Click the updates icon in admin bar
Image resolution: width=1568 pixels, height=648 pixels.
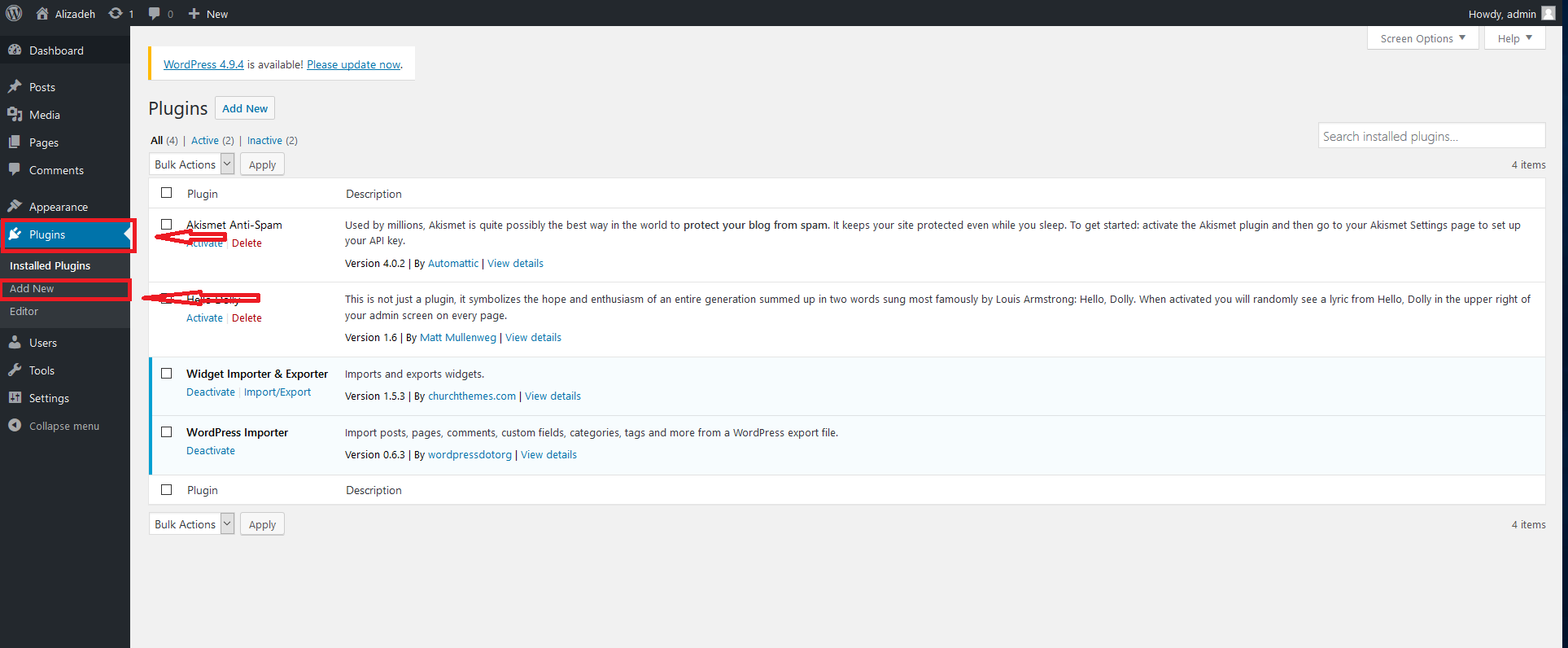point(116,13)
